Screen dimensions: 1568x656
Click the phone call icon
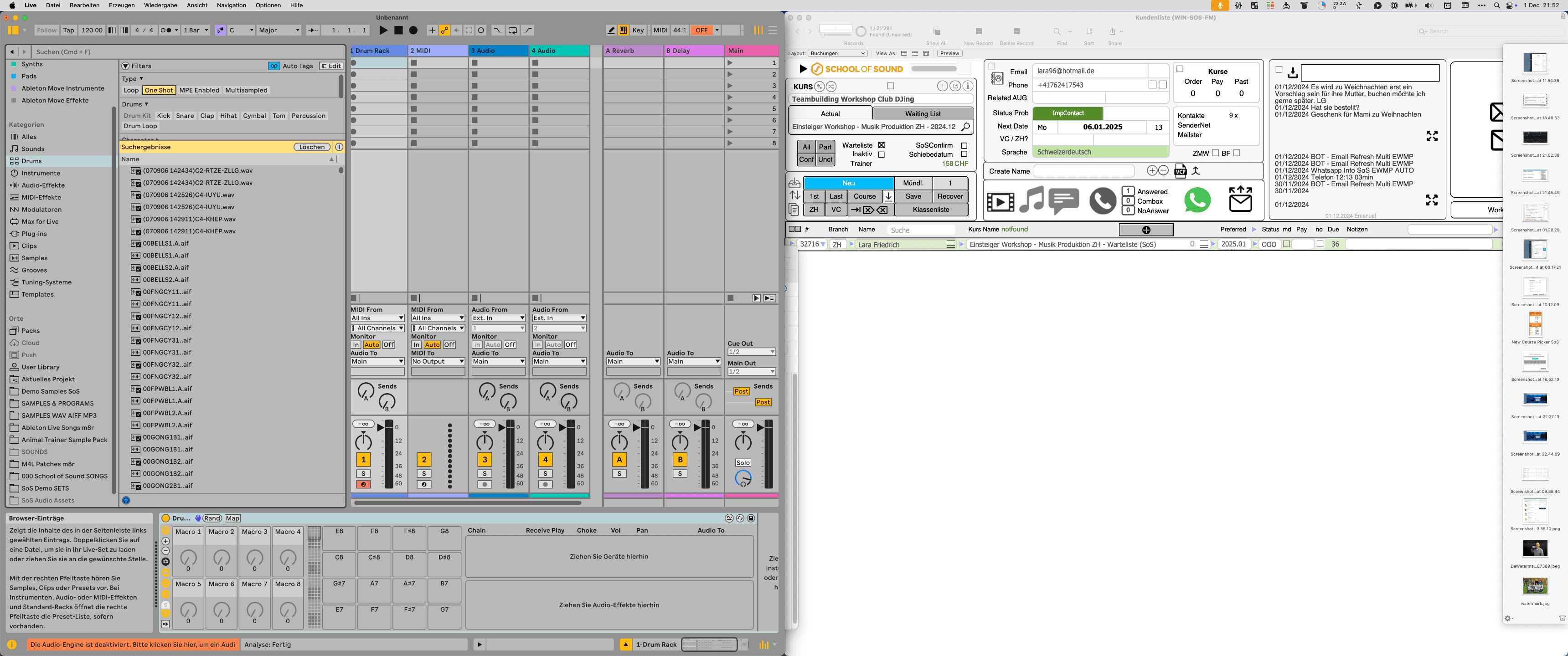point(1102,201)
